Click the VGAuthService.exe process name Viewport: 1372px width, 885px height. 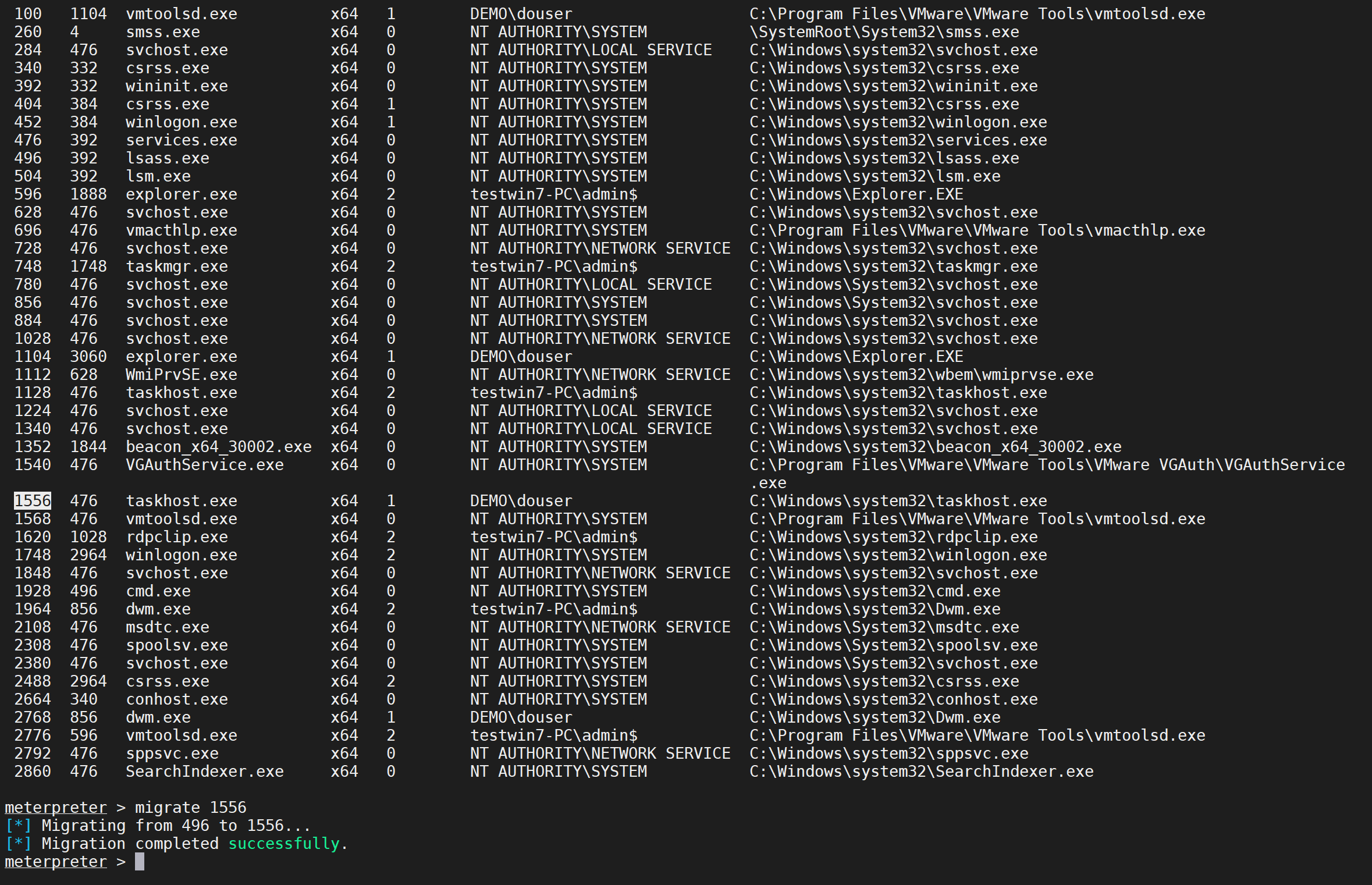click(205, 465)
